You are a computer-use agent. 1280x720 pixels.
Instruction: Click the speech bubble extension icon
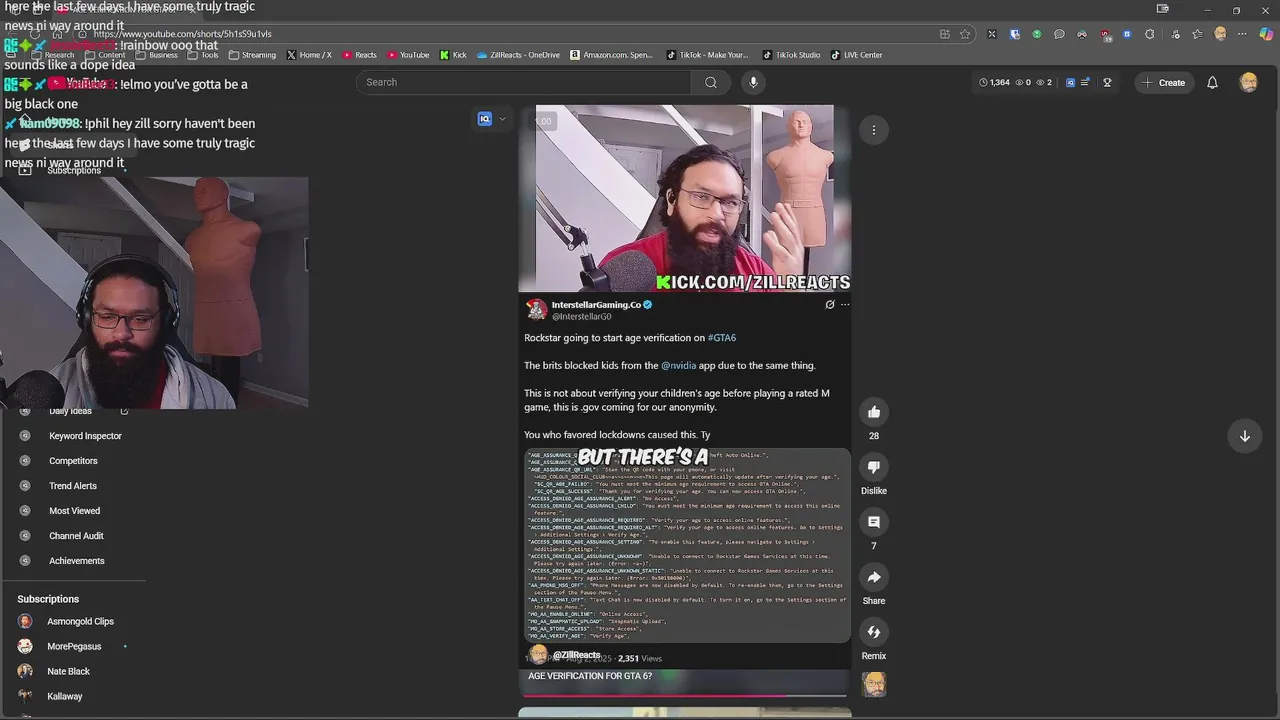1059,34
